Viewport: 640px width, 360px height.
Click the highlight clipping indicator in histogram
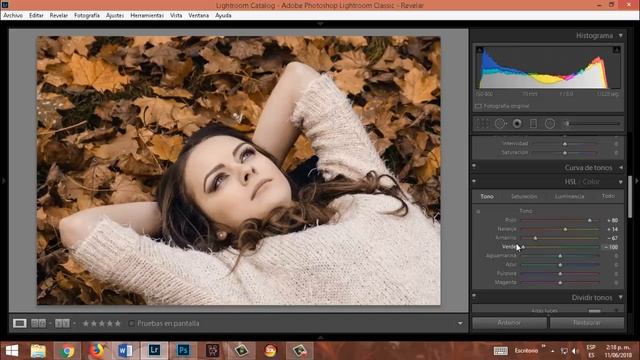pos(616,50)
